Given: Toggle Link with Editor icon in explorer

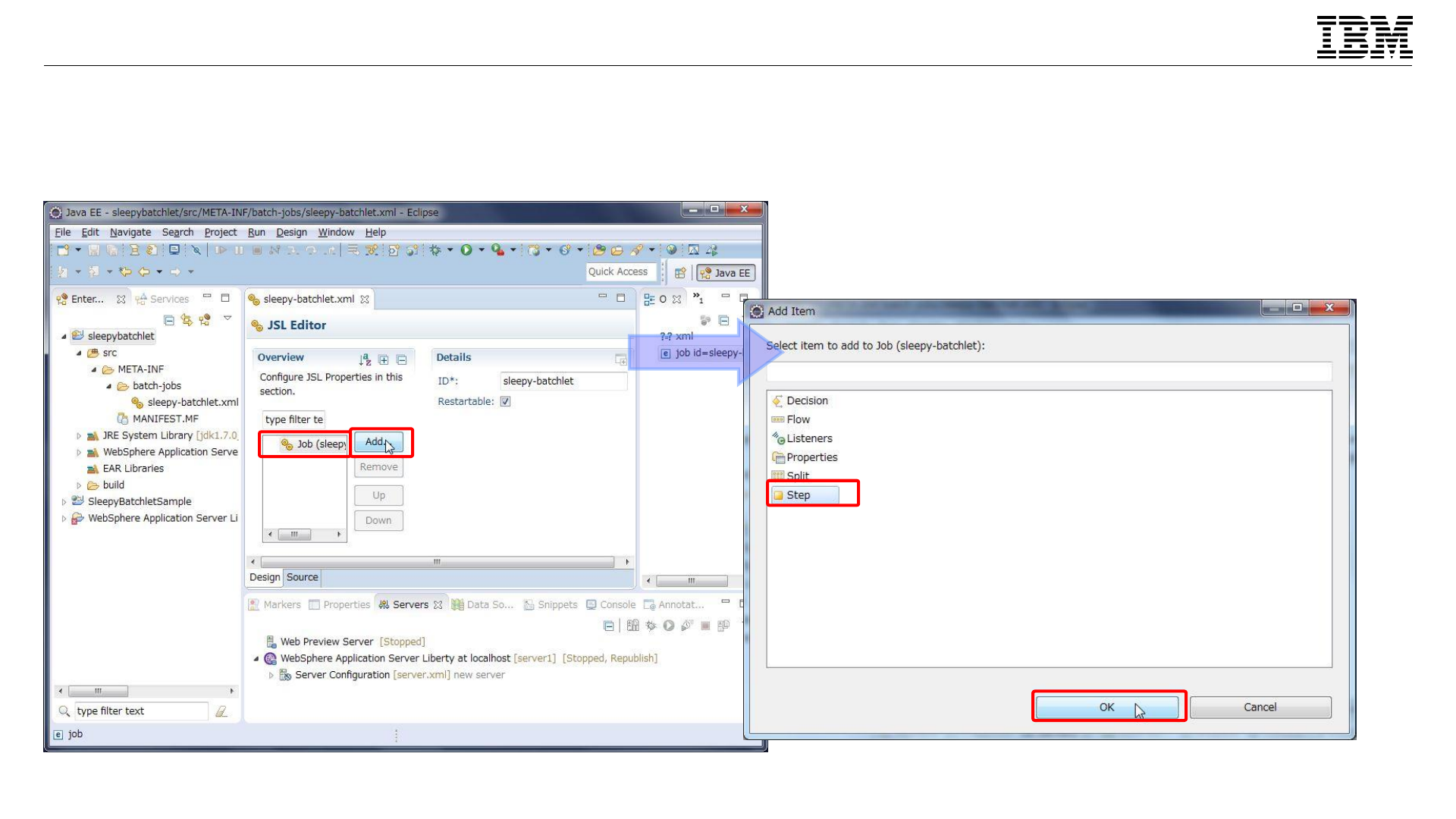Looking at the screenshot, I should (187, 320).
